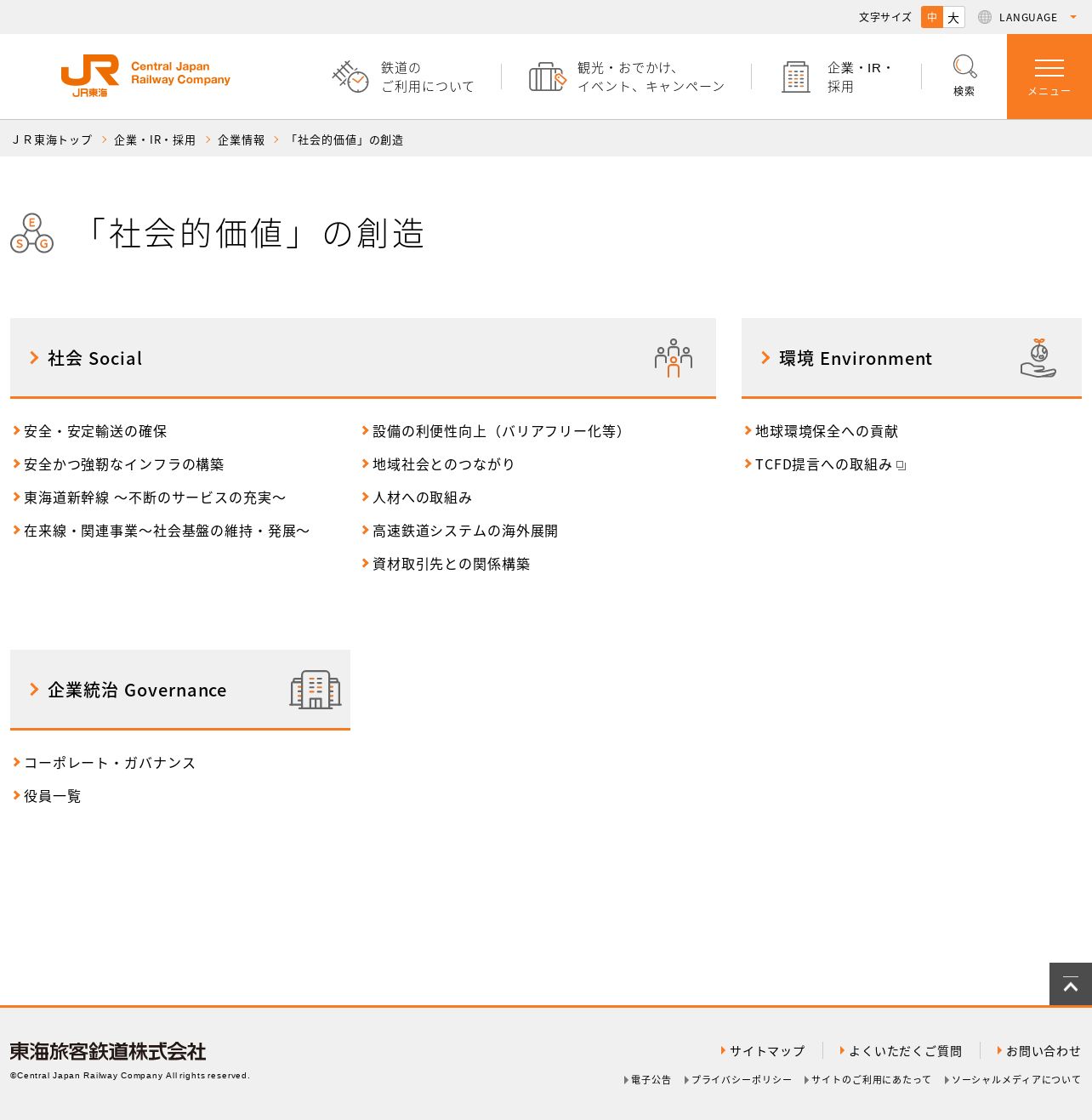This screenshot has width=1092, height=1120.
Task: Click the JR Central logo
Action: (x=145, y=77)
